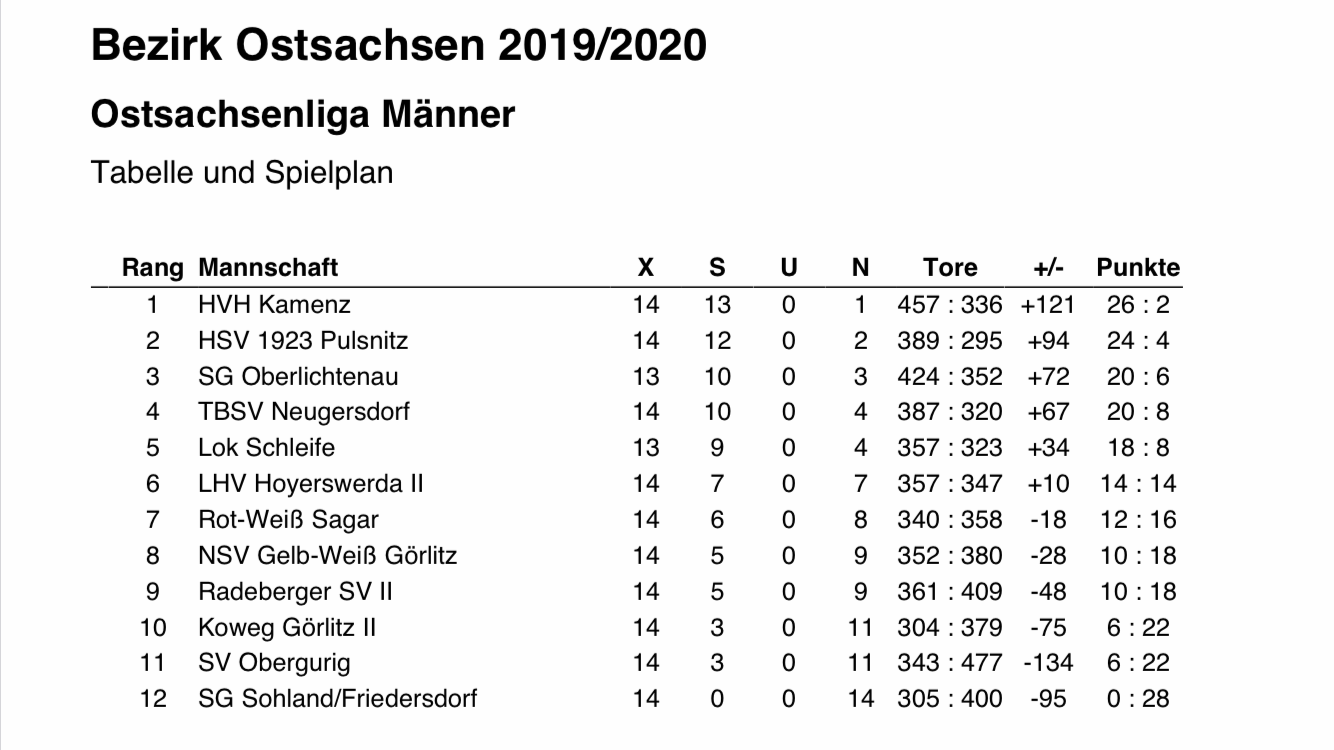Click the 'Punkte' column header
1334x750 pixels.
(1138, 268)
